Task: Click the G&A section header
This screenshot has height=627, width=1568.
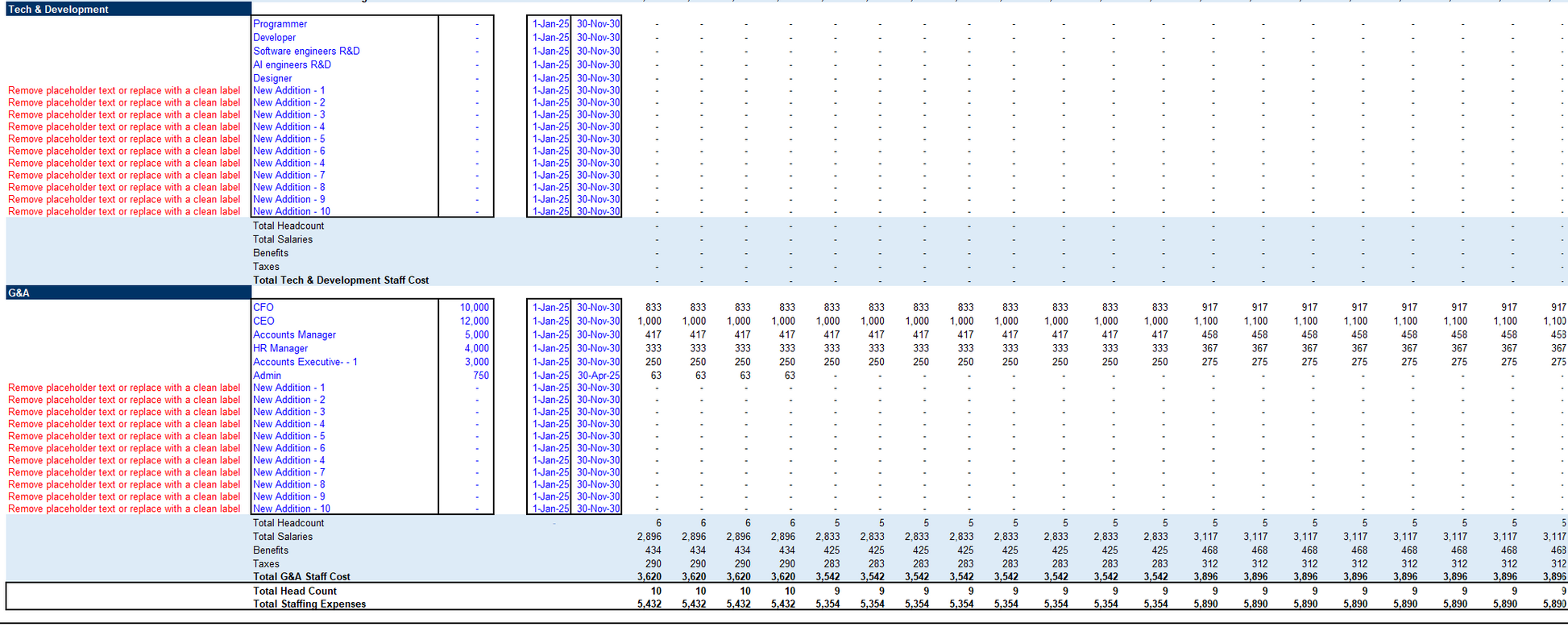Action: 19,293
